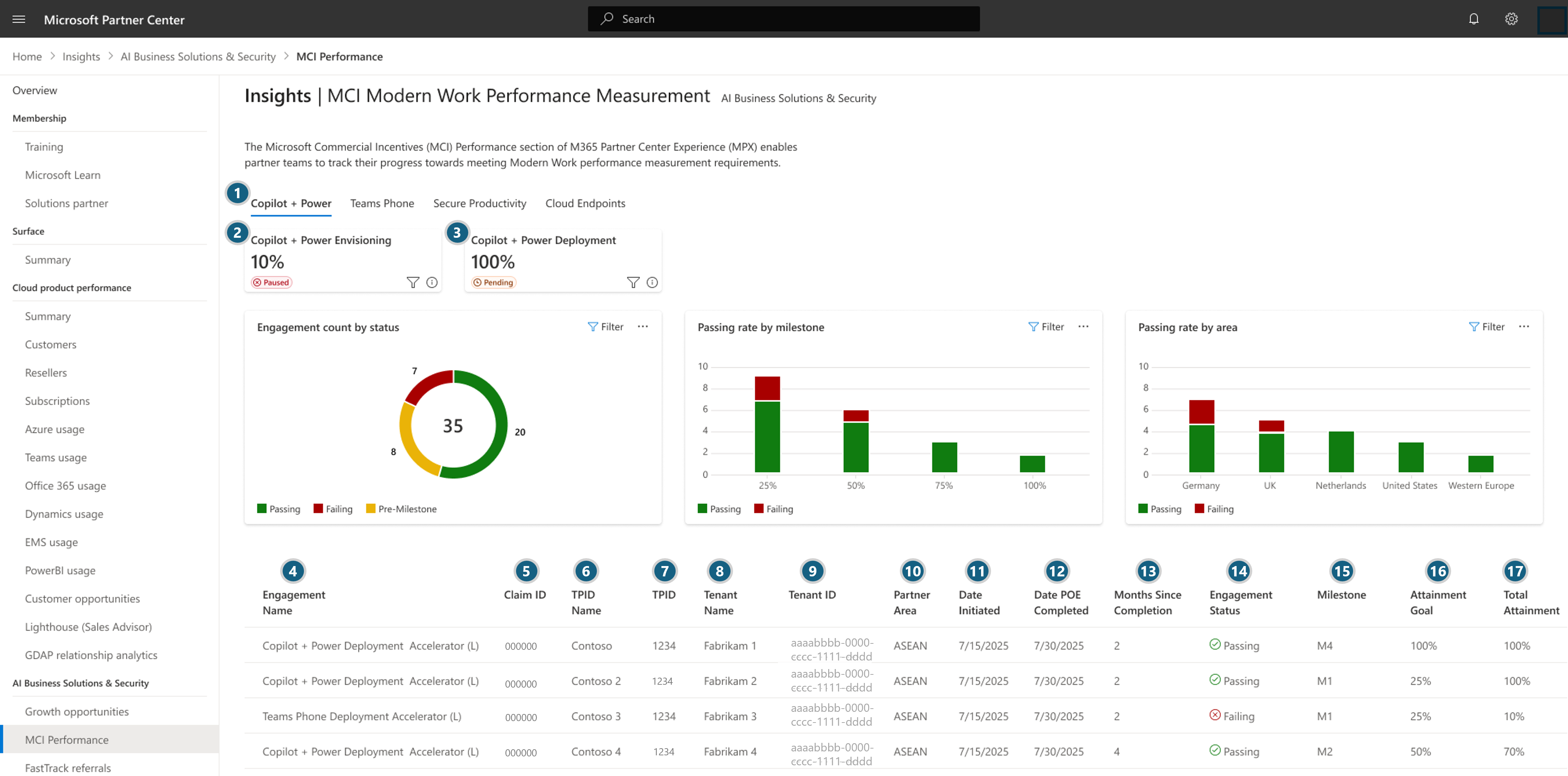This screenshot has height=776, width=1568.
Task: Open the hamburger navigation menu
Action: 19,19
